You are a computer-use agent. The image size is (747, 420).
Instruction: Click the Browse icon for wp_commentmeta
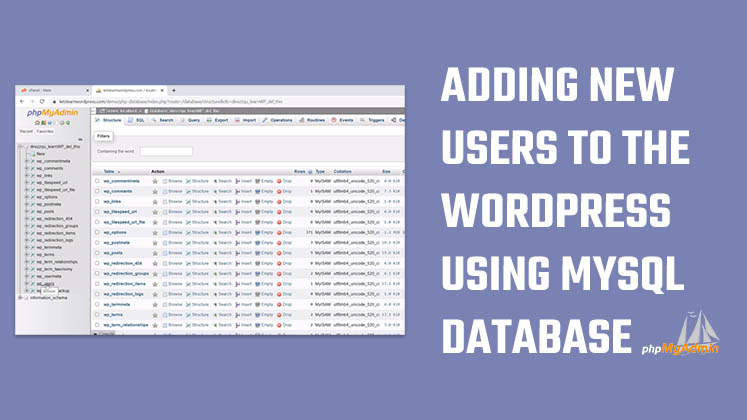click(x=165, y=181)
